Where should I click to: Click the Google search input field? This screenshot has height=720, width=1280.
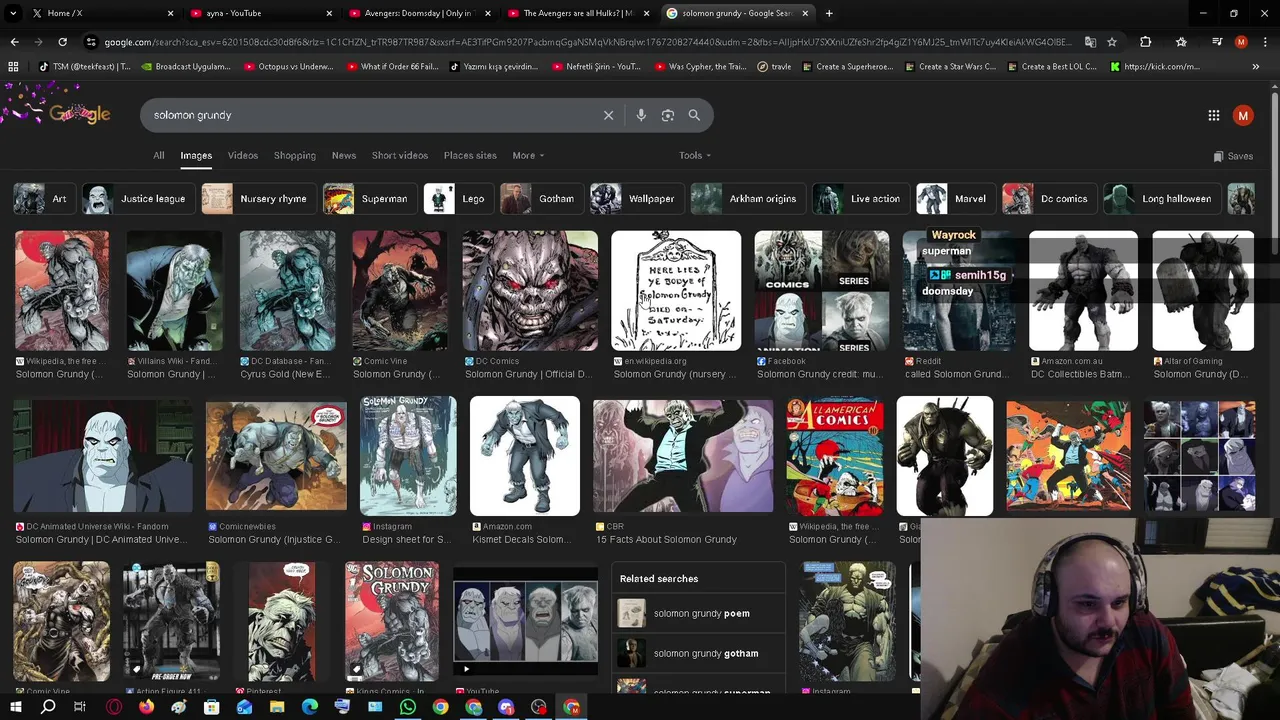click(370, 115)
